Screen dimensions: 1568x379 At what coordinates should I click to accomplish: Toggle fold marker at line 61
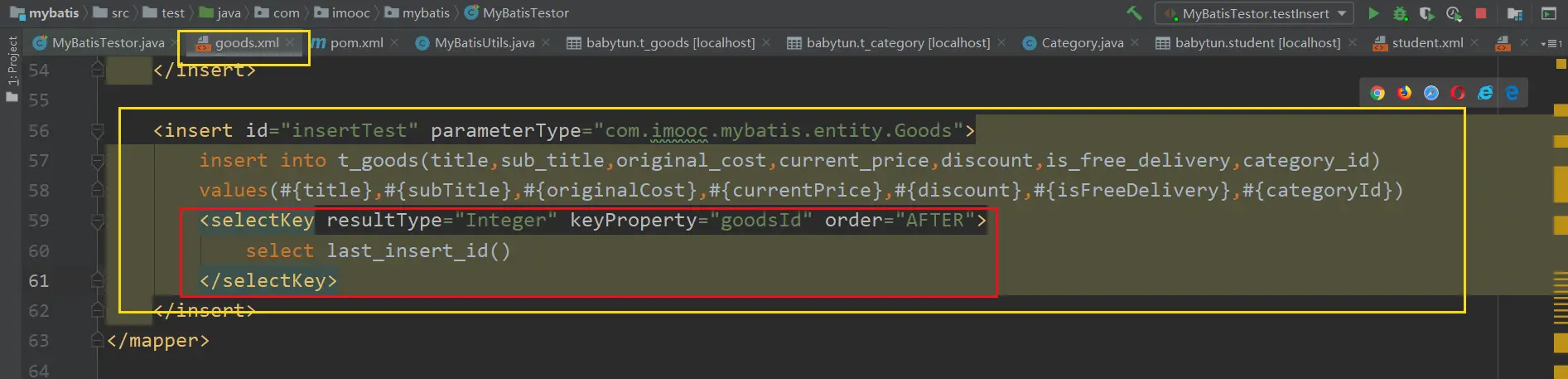98,280
